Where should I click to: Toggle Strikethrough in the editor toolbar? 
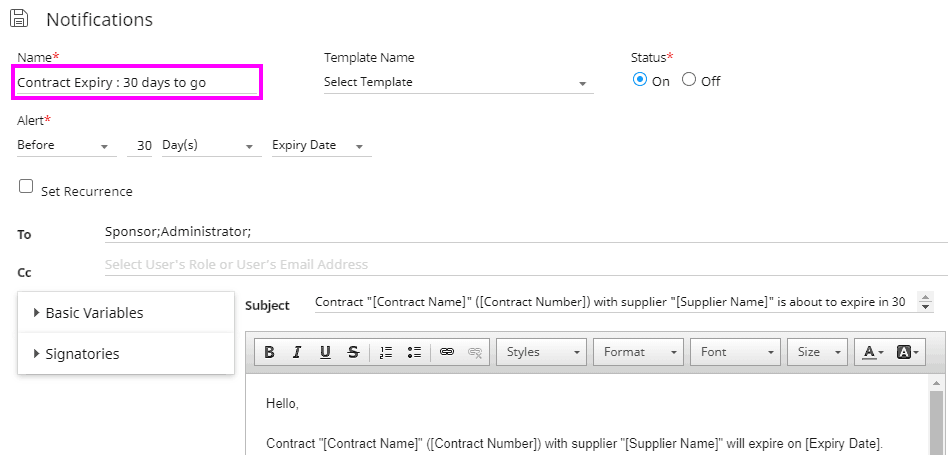[x=353, y=352]
